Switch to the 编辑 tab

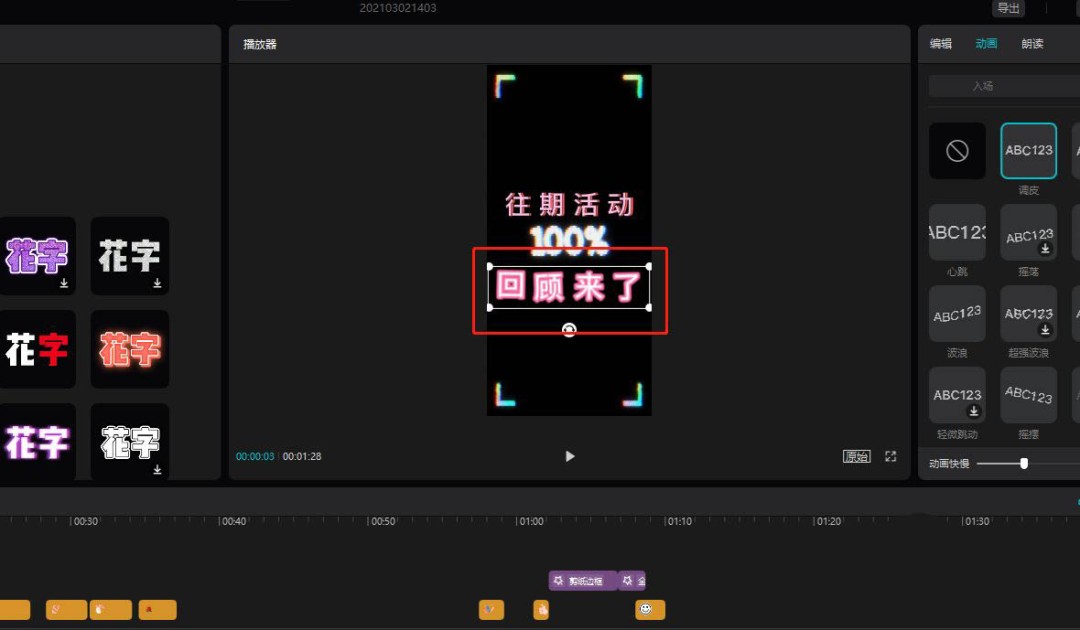pyautogui.click(x=940, y=43)
